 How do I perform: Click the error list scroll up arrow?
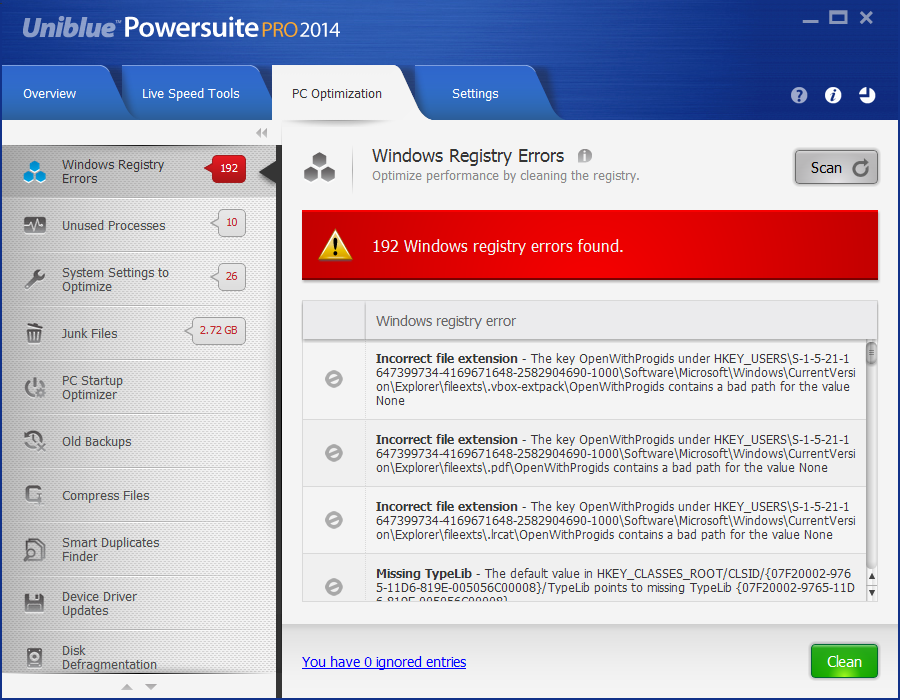(872, 575)
